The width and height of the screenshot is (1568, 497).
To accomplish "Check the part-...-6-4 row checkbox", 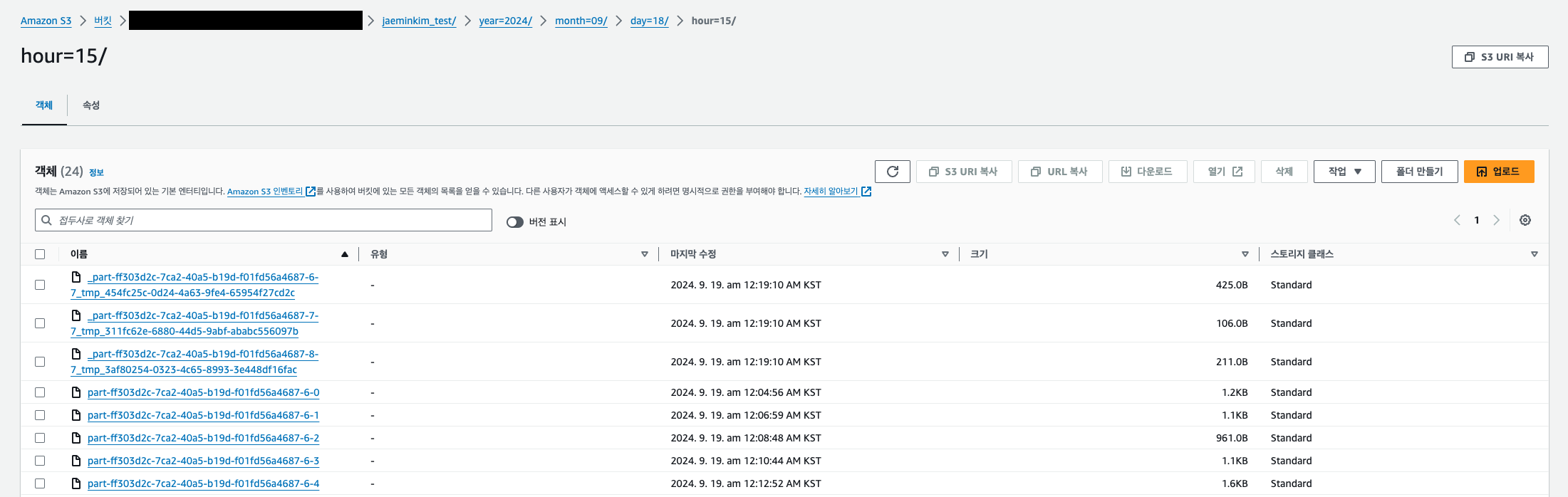I will pos(40,483).
